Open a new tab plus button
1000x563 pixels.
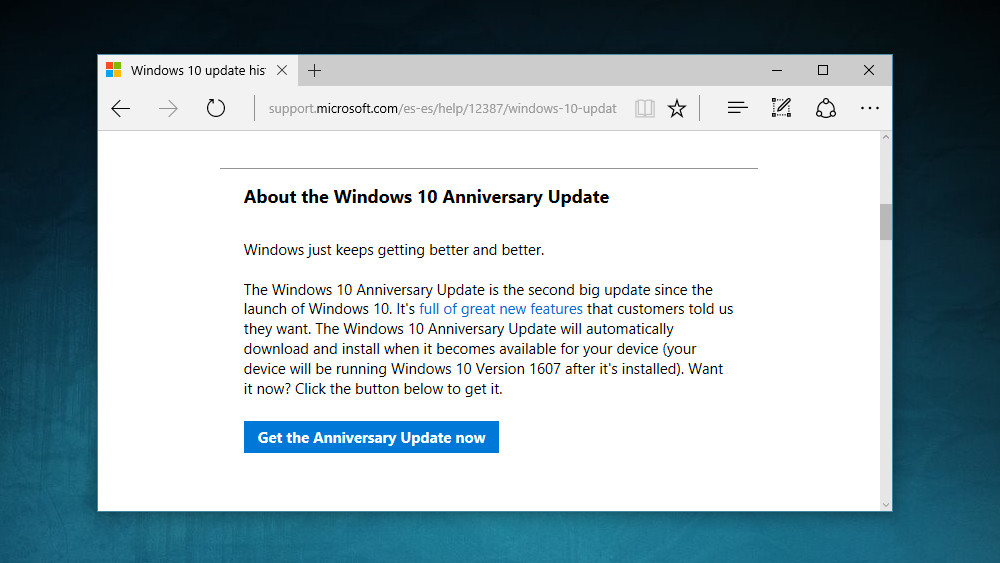(314, 70)
